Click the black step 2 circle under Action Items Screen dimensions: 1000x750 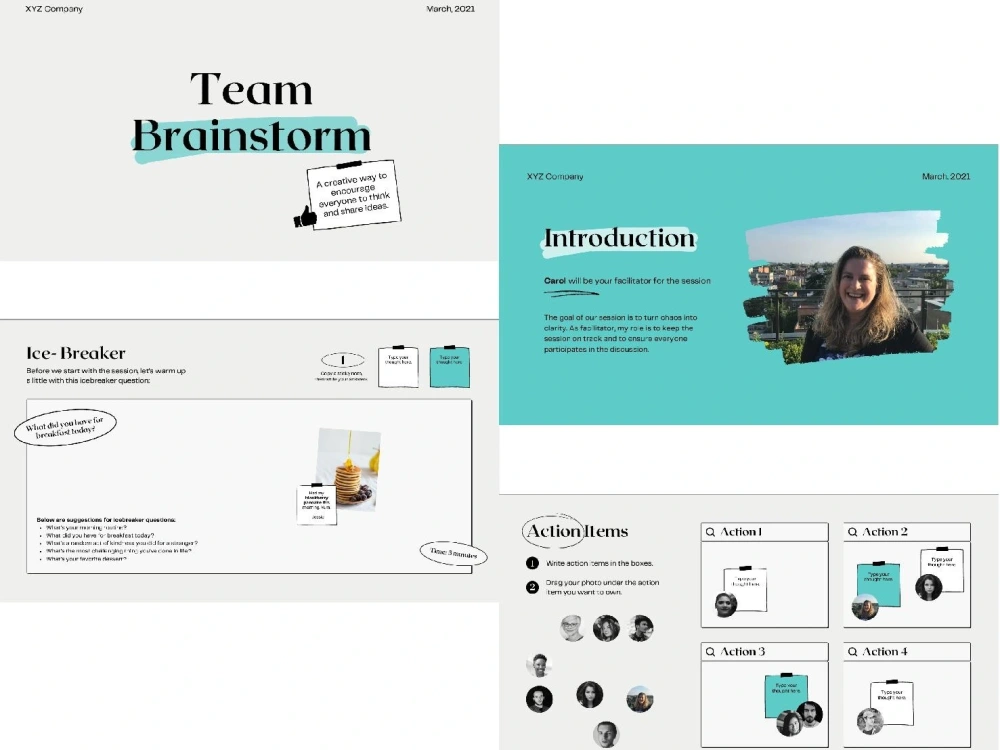tap(532, 587)
